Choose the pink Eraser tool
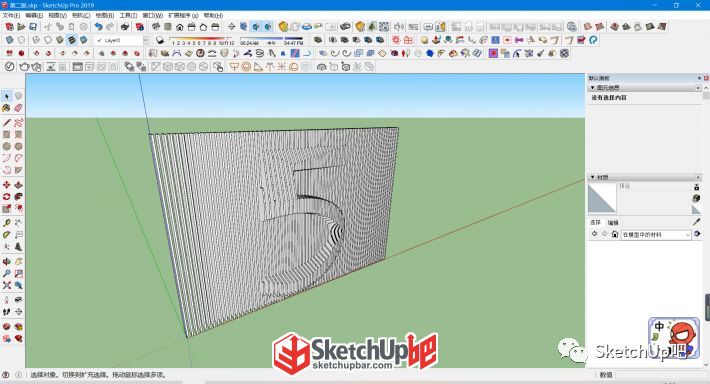This screenshot has width=710, height=384. point(18,108)
